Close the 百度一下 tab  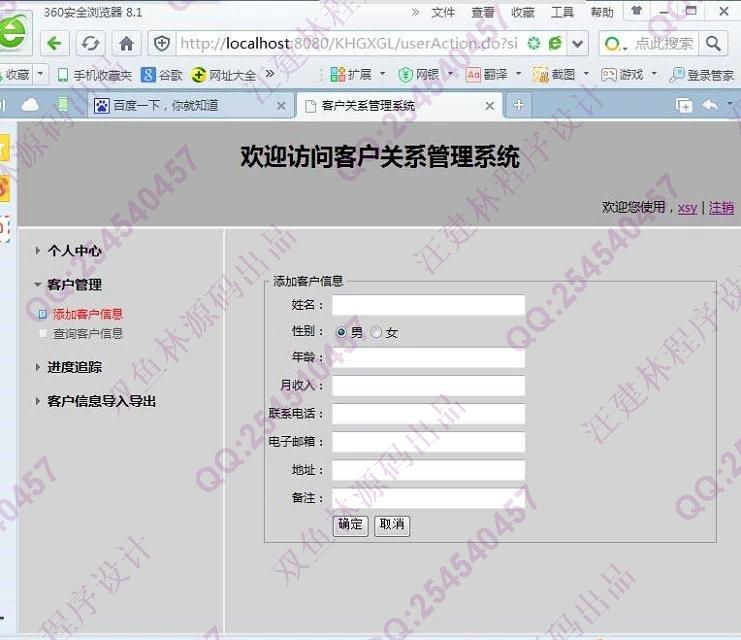(281, 106)
